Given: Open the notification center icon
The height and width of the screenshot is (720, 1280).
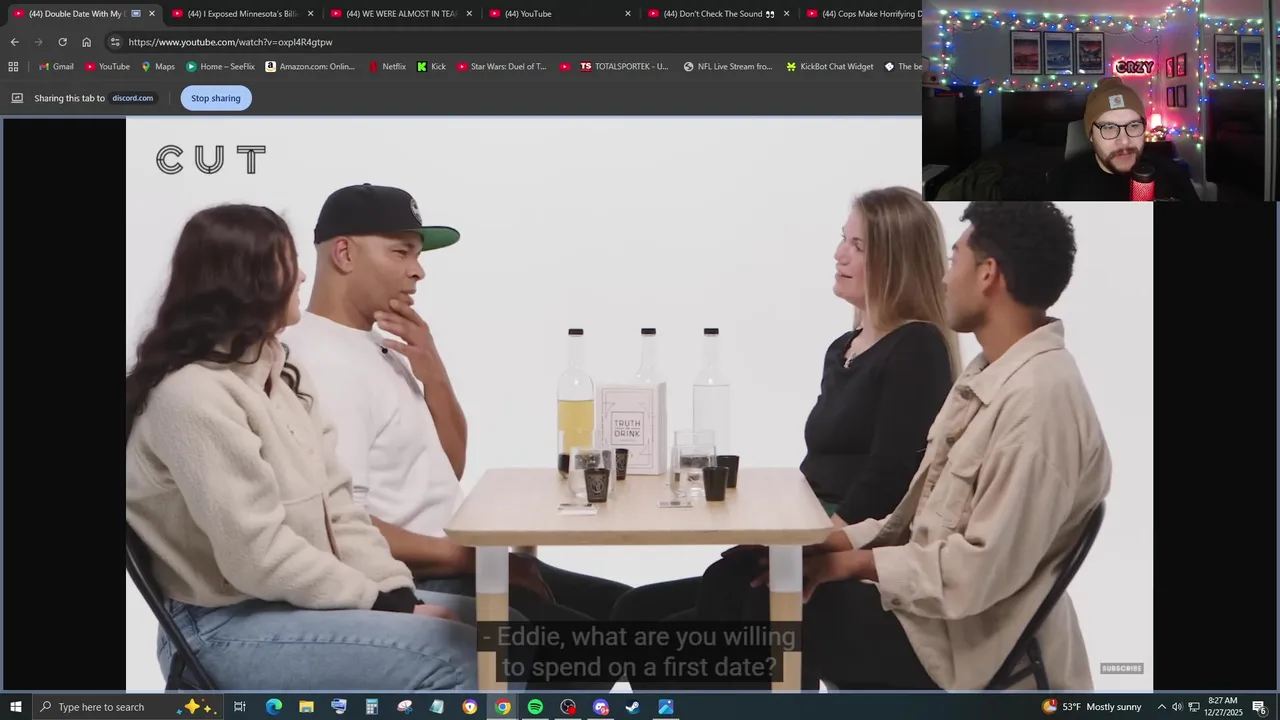Looking at the screenshot, I should pyautogui.click(x=1260, y=707).
